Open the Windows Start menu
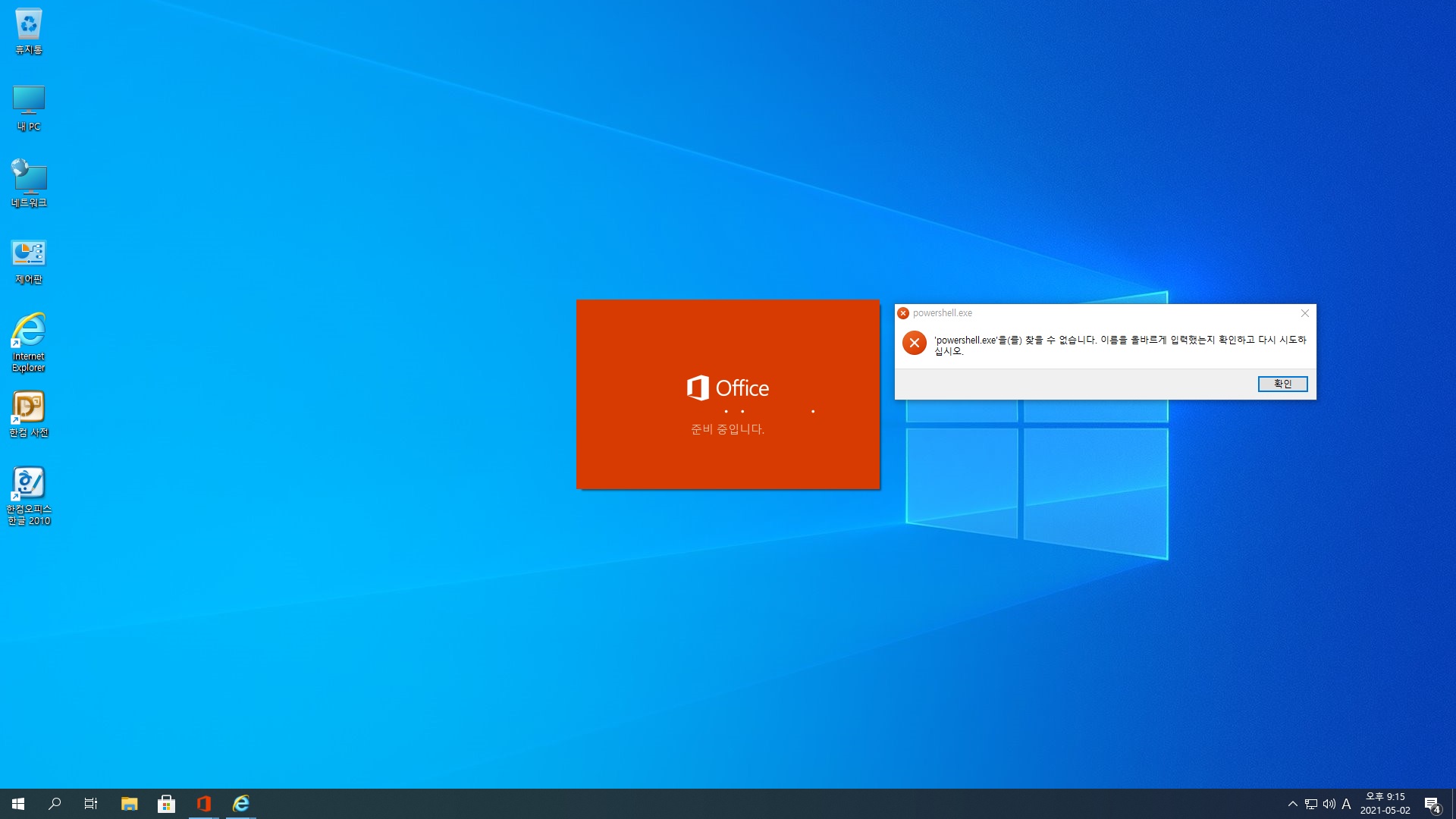The image size is (1456, 819). [x=18, y=804]
